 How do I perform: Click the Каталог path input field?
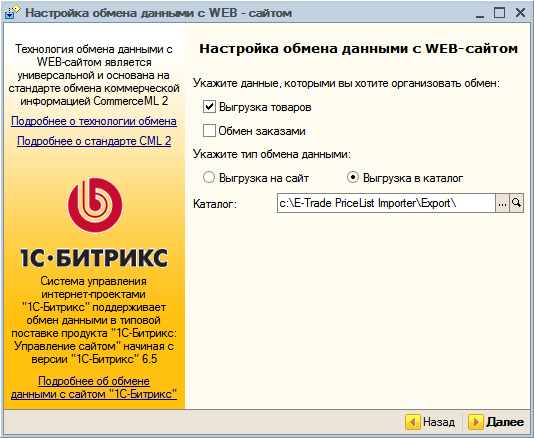coord(386,203)
